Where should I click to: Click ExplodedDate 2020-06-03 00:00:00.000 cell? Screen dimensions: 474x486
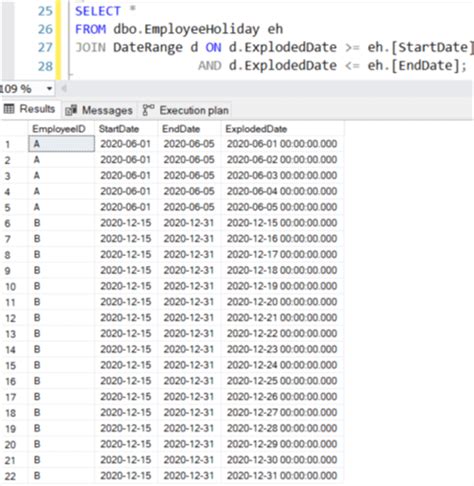point(283,175)
